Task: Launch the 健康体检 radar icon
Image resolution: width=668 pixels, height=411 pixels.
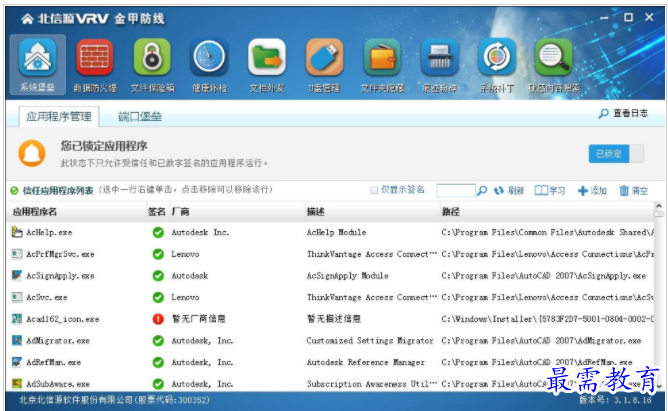Action: coord(209,57)
